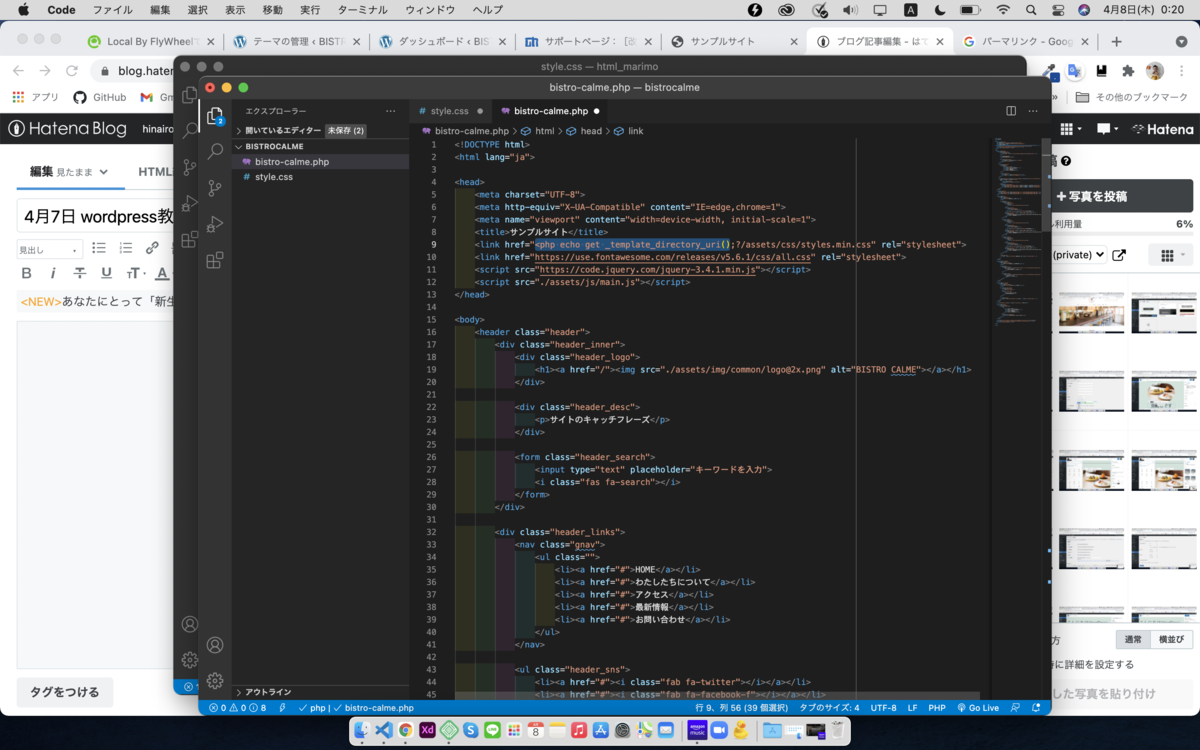Open Hatena photo external link icon

pos(1119,255)
